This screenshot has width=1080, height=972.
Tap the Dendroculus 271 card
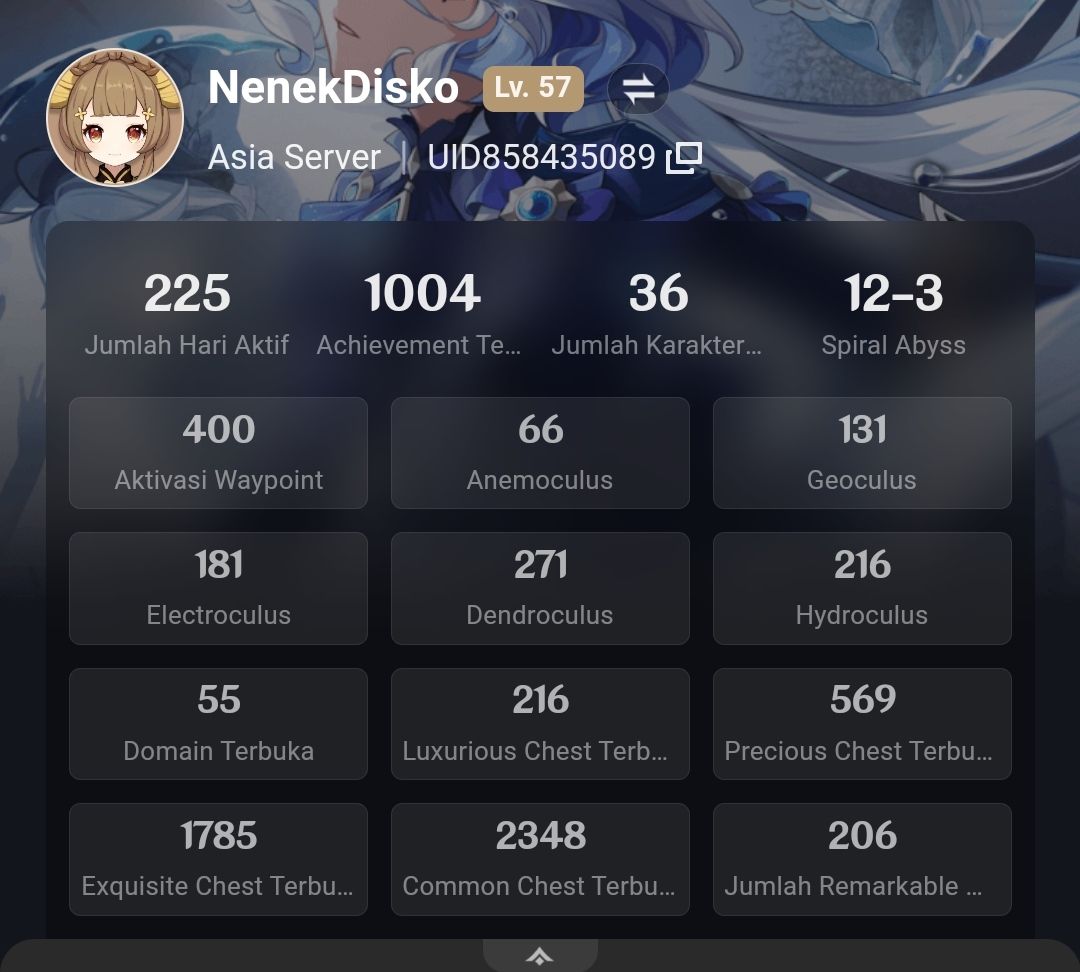540,588
